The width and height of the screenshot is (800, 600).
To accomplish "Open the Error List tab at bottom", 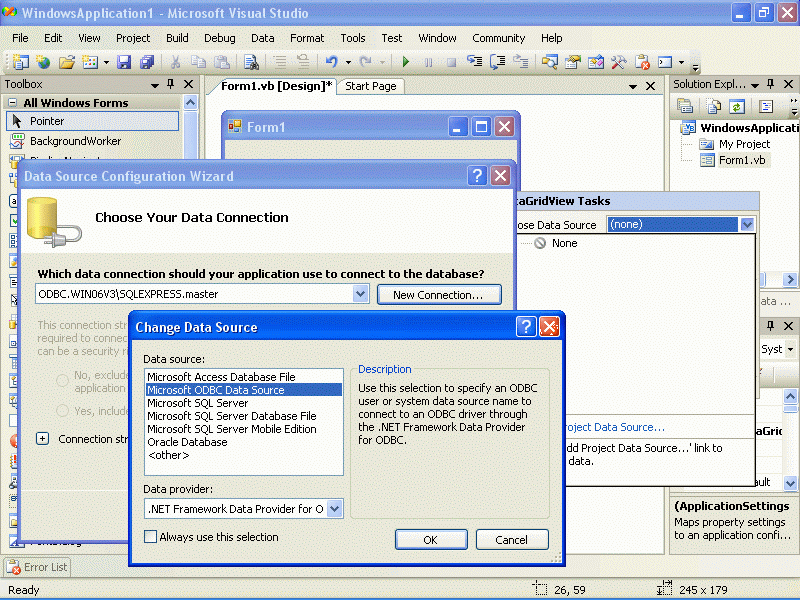I will pyautogui.click(x=37, y=567).
